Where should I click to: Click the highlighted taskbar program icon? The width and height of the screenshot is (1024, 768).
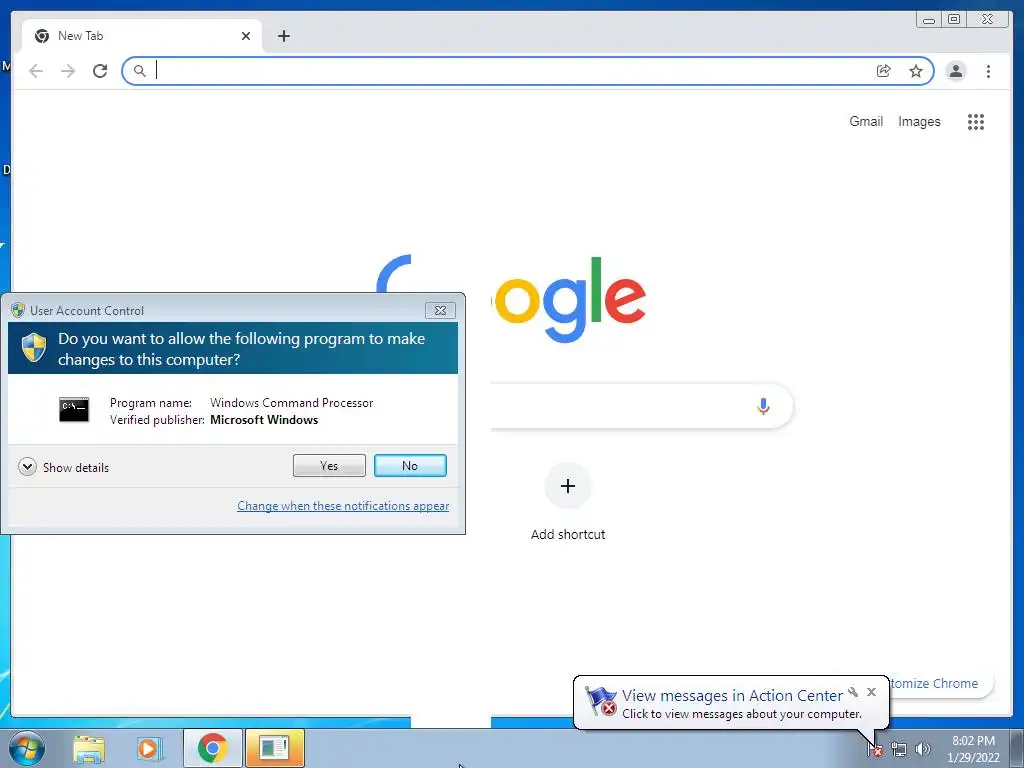point(275,748)
